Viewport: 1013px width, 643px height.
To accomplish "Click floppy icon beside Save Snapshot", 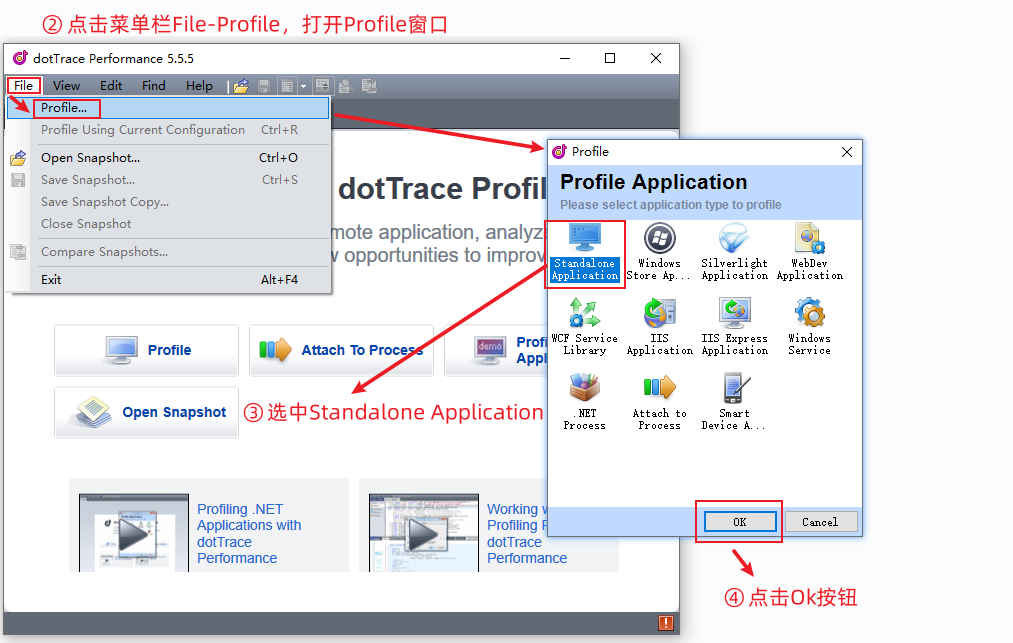I will (x=18, y=180).
